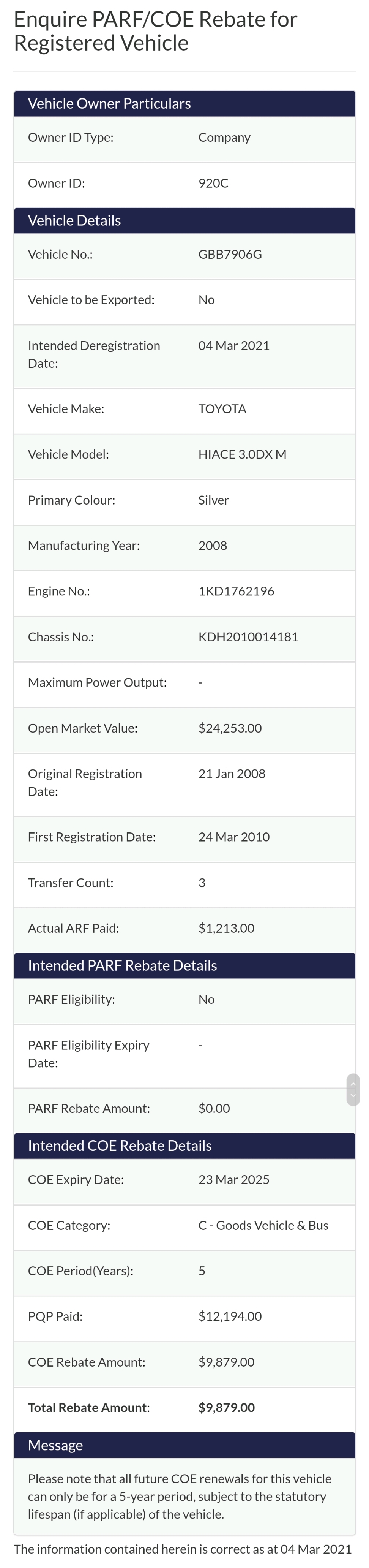The height and width of the screenshot is (1568, 369).
Task: Click the Owner ID value 920C
Action: click(x=213, y=183)
